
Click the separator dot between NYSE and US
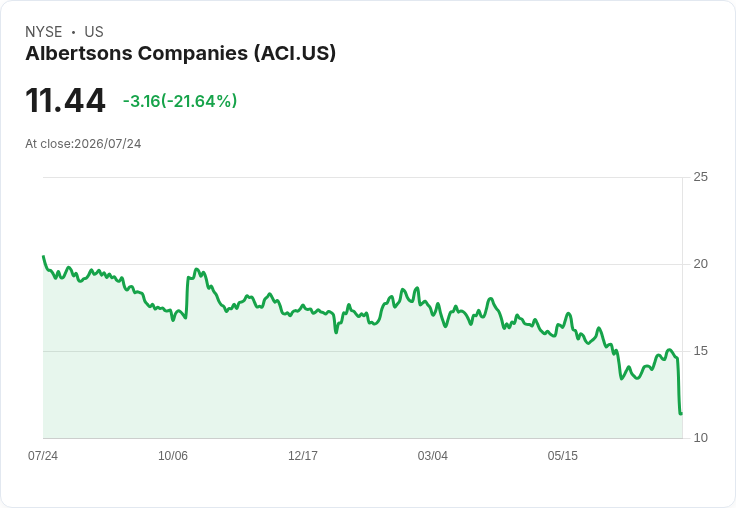(x=73, y=32)
